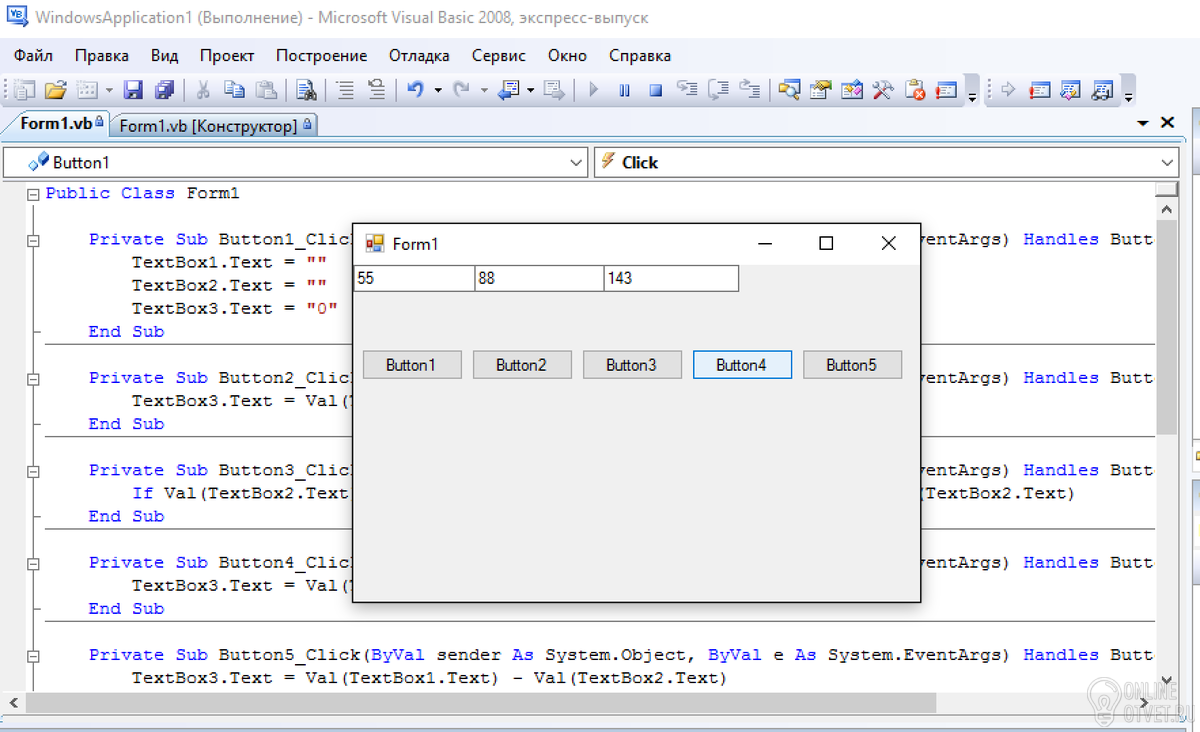This screenshot has height=732, width=1200.
Task: Collapse the Public Class Form1 block
Action: pyautogui.click(x=33, y=194)
